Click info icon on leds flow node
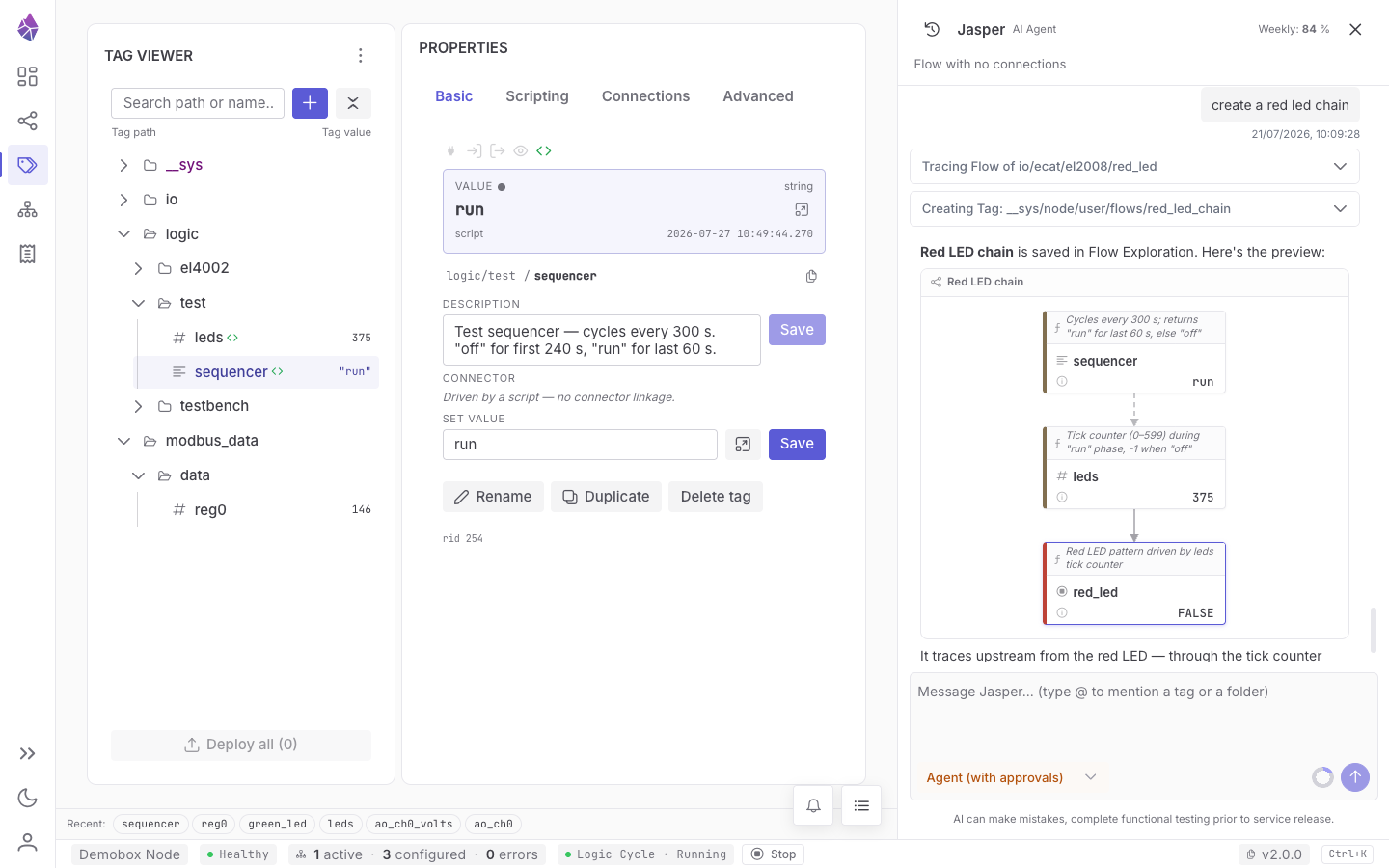Screen dimensions: 1389x868 pyautogui.click(x=1062, y=498)
